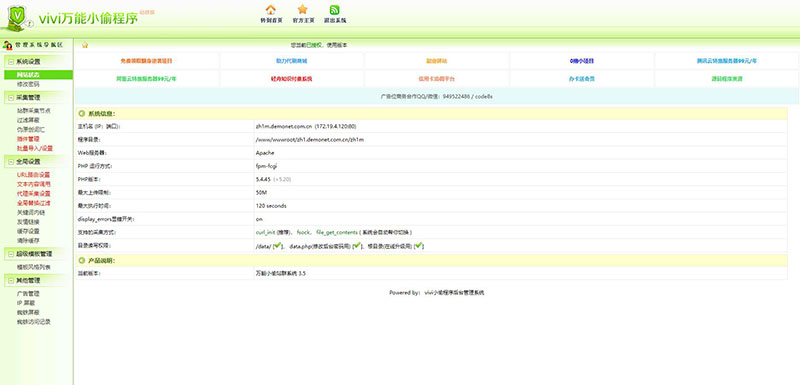The image size is (800, 385).
Task: Collapse the 采集管理 sidebar section
Action: pyautogui.click(x=11, y=97)
